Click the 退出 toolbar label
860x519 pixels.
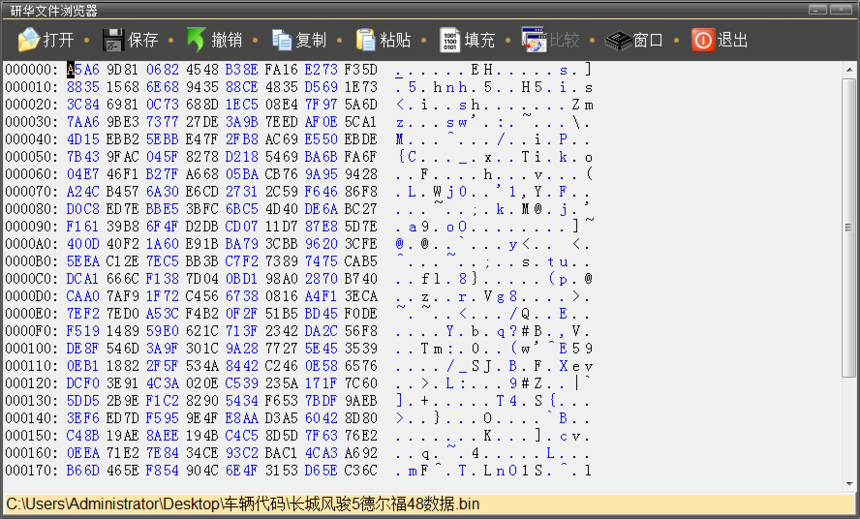[732, 40]
